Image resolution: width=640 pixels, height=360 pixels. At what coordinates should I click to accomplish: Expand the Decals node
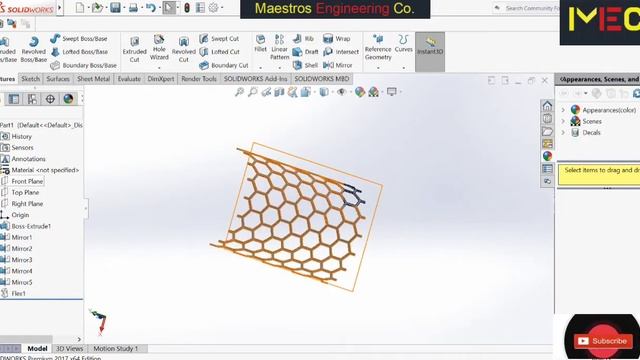[563, 133]
